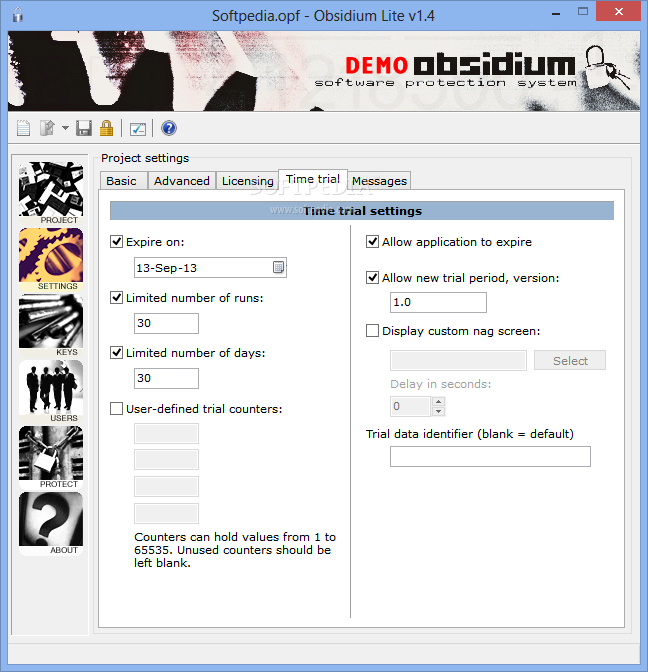Click the gold padlock protect icon
Viewport: 648px width, 672px height.
[106, 128]
